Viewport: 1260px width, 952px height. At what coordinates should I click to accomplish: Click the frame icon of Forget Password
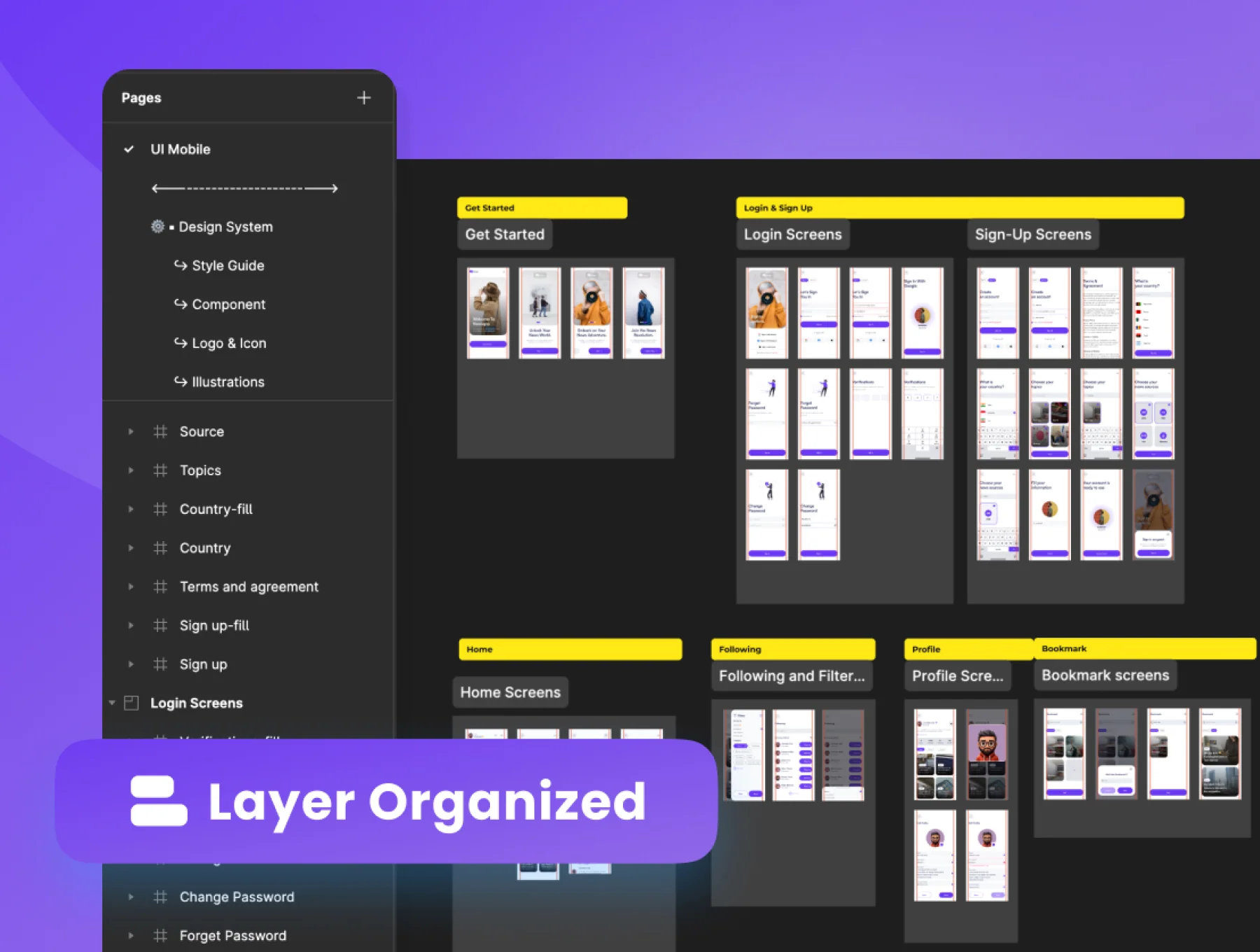tap(160, 936)
